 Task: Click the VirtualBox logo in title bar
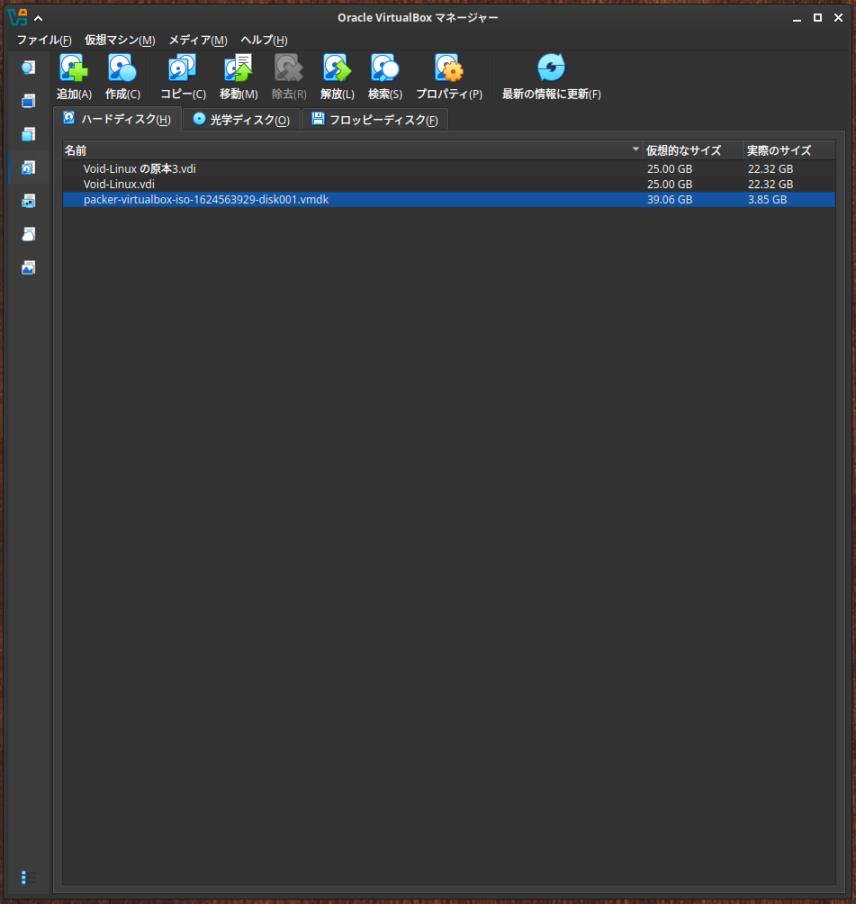18,17
